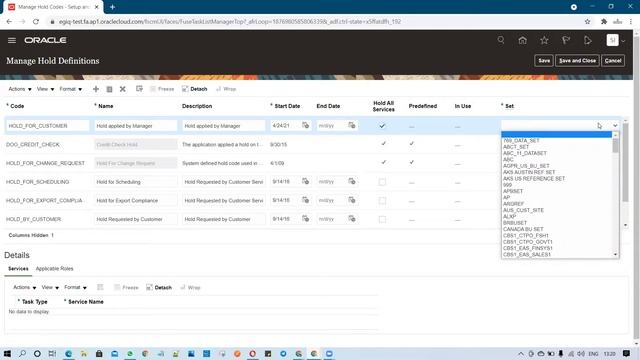Open Task View on taskbar
Image resolution: width=640 pixels, height=360 pixels.
(x=52, y=353)
